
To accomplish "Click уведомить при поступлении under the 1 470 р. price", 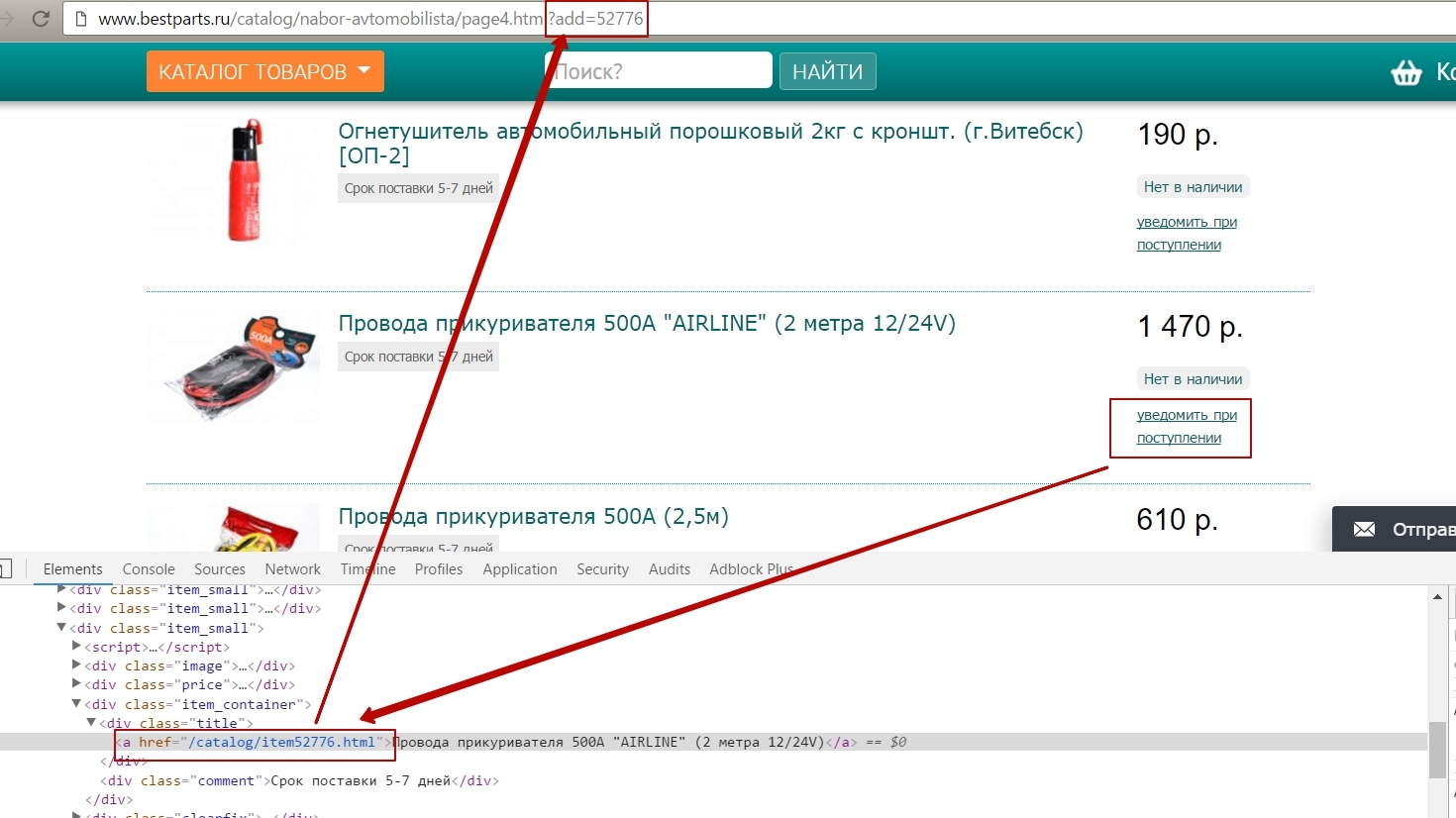I will 1187,426.
